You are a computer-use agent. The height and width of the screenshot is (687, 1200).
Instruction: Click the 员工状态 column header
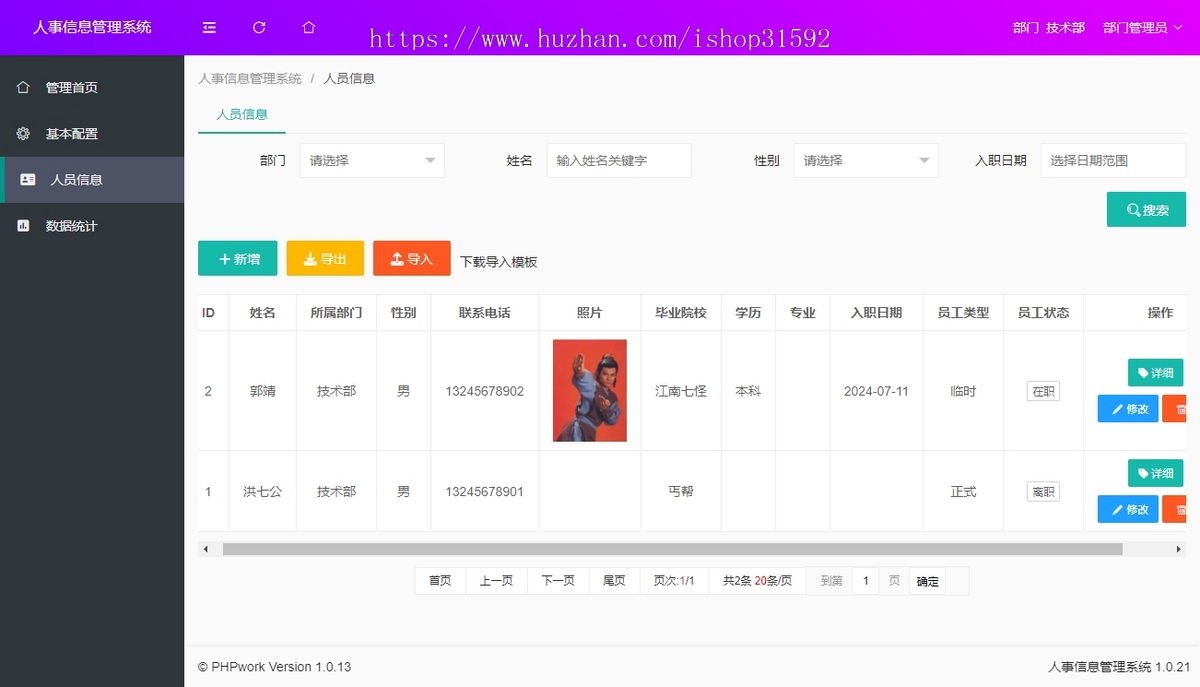coord(1043,313)
